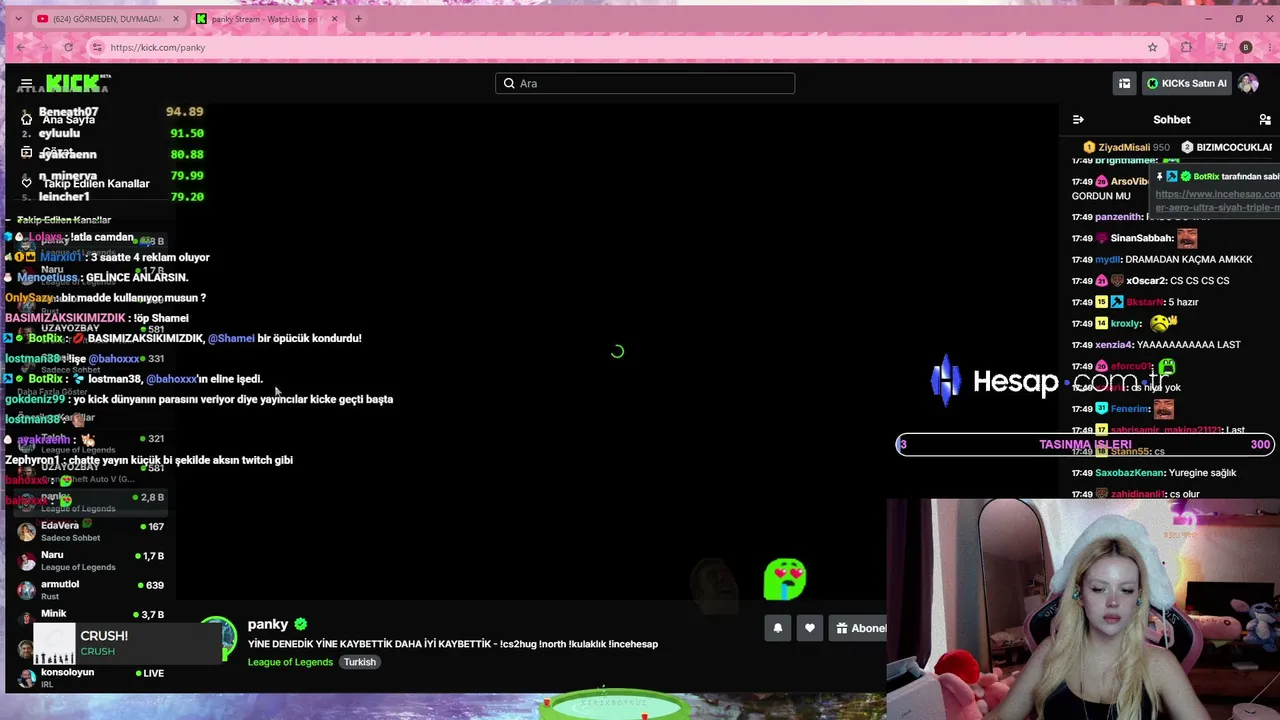Collapse the Sohbet chat panel
This screenshot has height=720, width=1280.
tap(1078, 120)
